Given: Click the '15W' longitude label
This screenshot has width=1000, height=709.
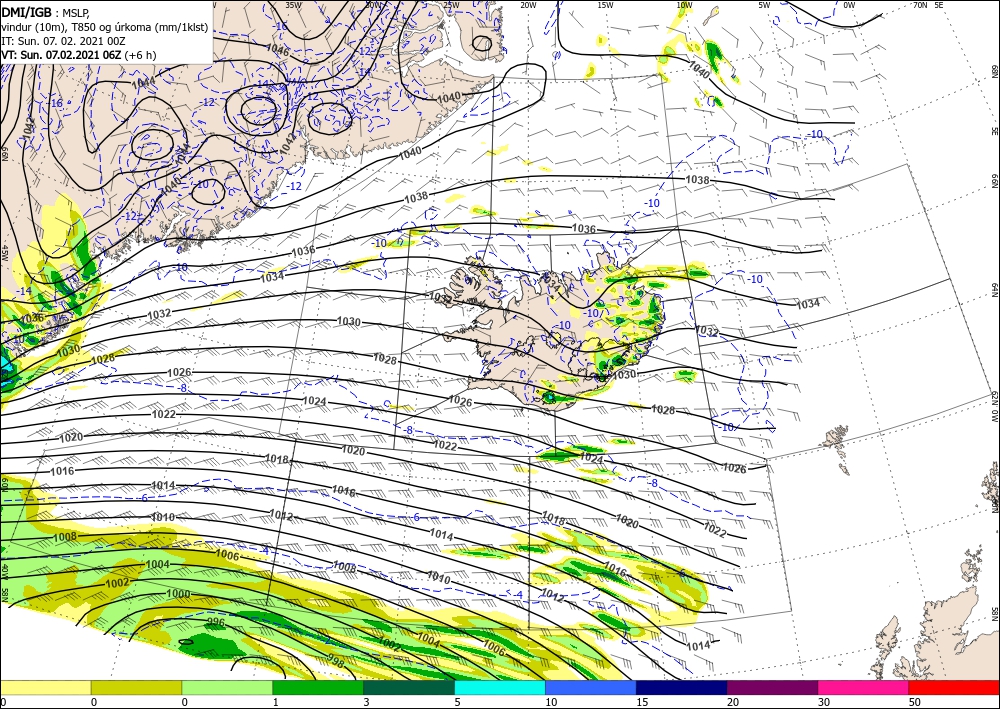Looking at the screenshot, I should 605,5.
